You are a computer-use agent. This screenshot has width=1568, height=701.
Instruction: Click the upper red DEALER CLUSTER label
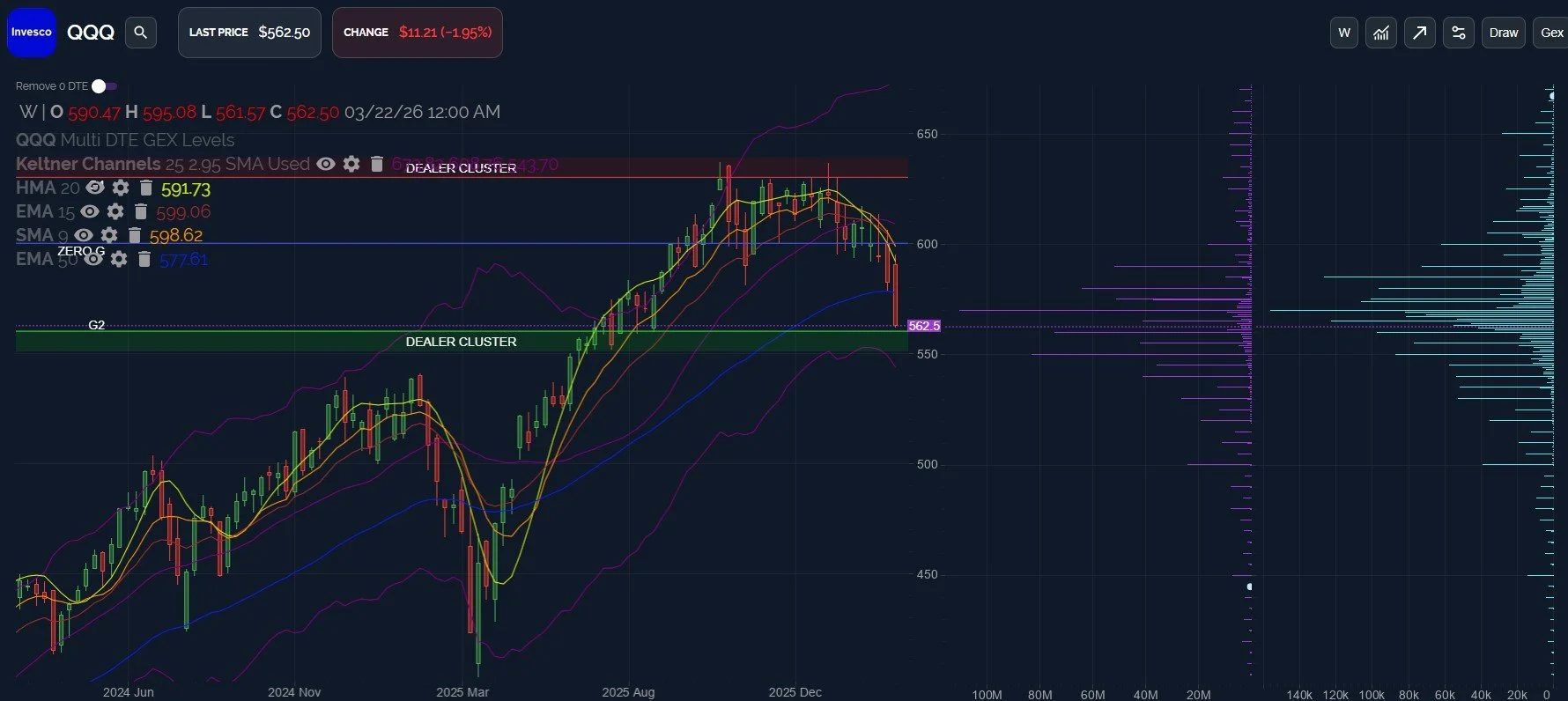461,168
